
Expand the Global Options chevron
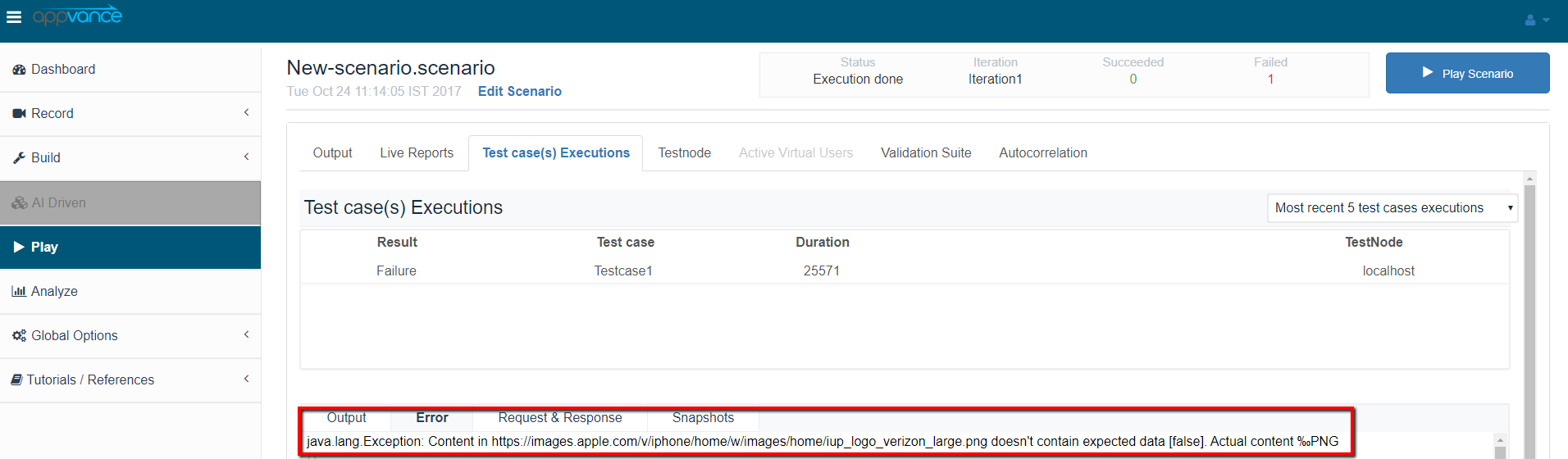click(x=246, y=335)
